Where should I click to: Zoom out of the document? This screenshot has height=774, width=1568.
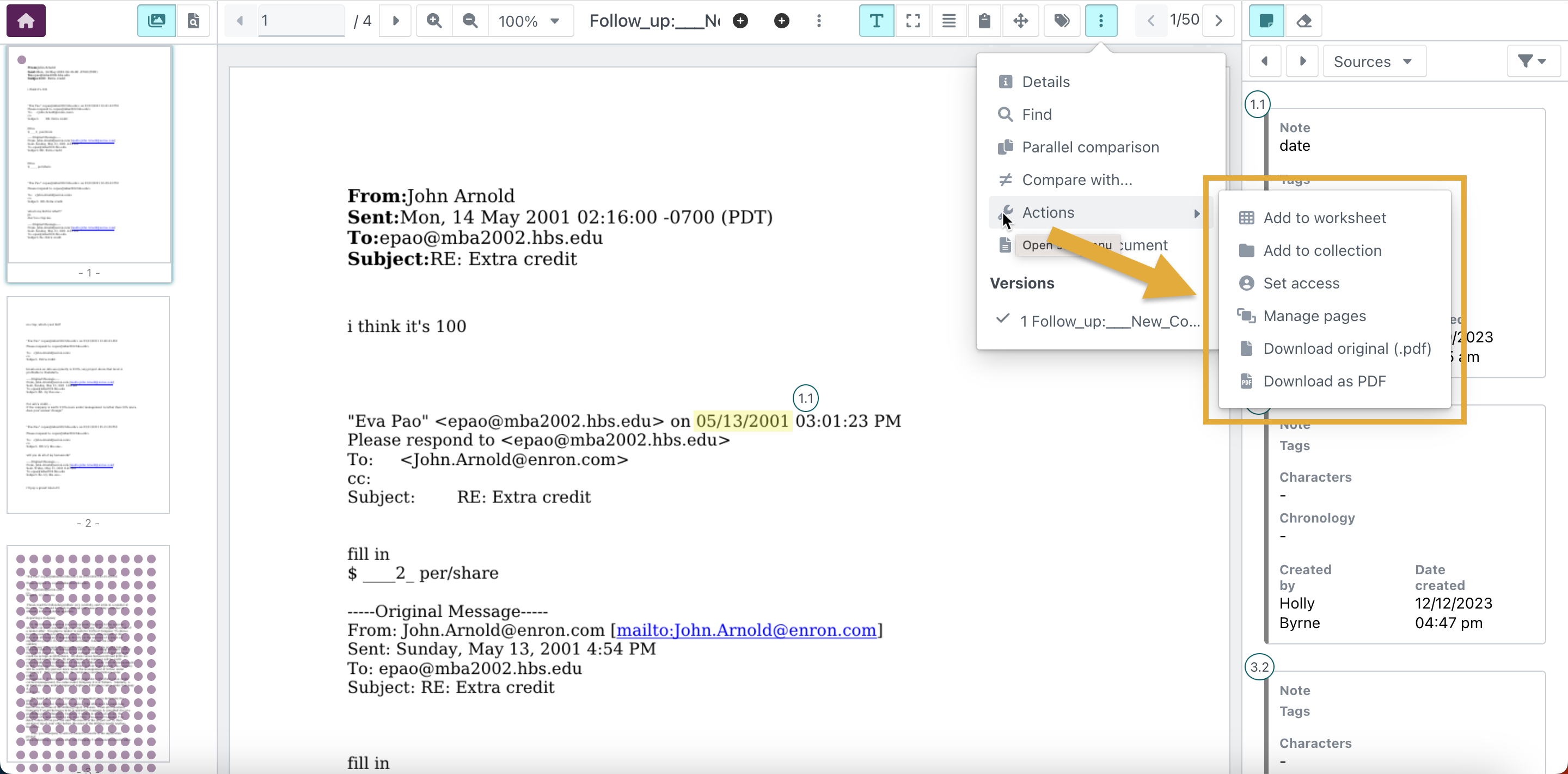[x=470, y=21]
